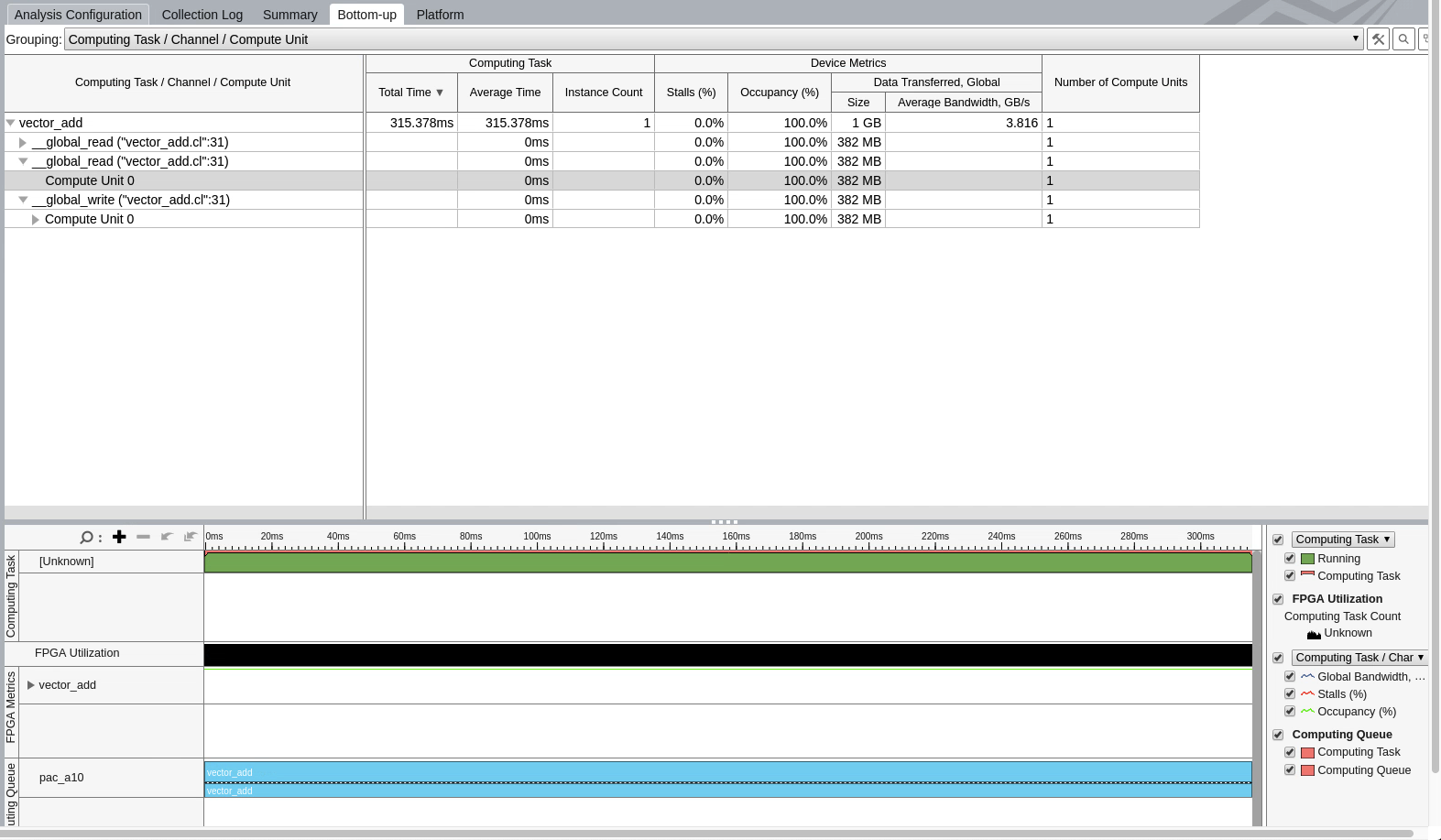Uncheck the Global Bandwidth checkbox

pos(1290,677)
